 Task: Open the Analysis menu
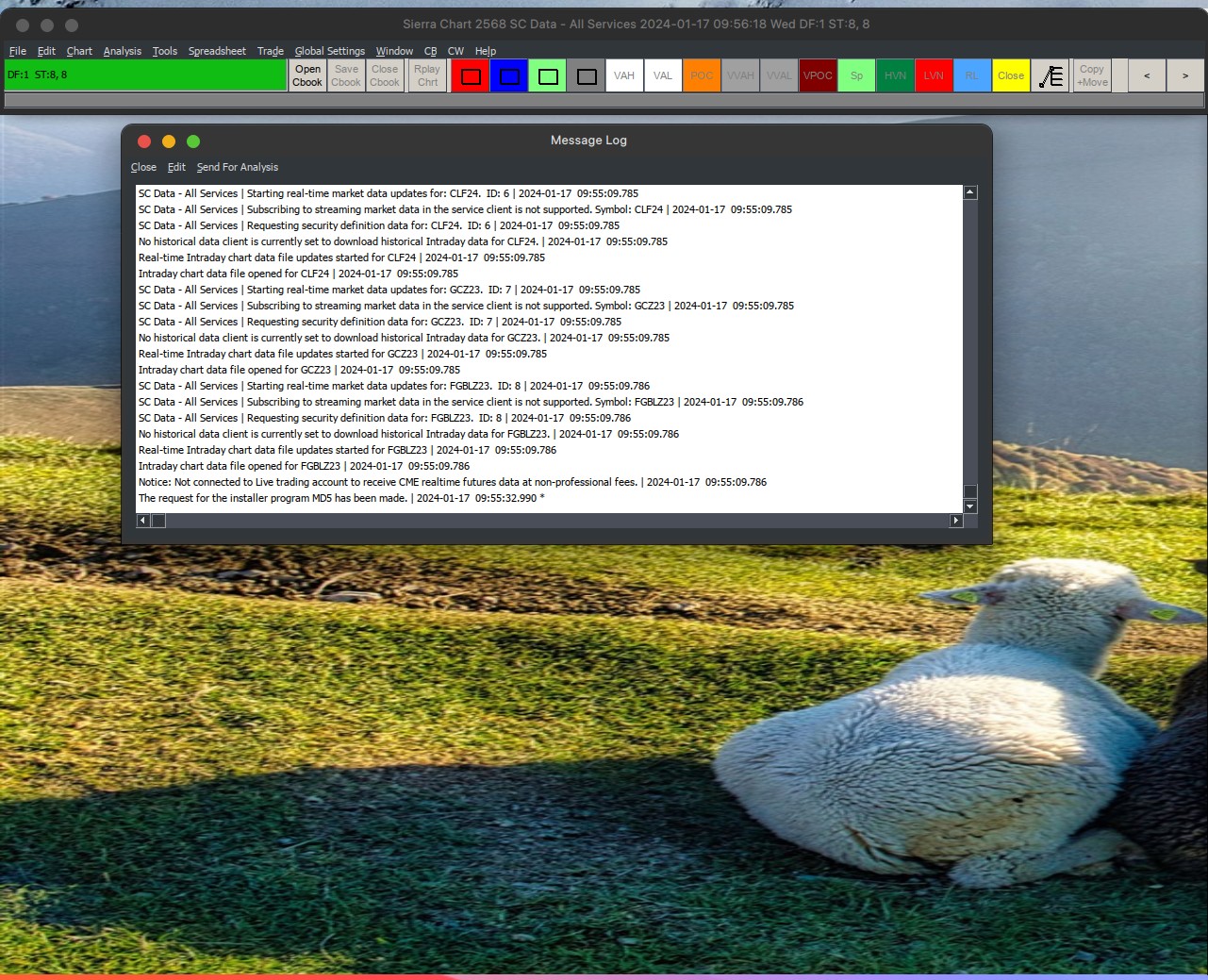pyautogui.click(x=123, y=51)
